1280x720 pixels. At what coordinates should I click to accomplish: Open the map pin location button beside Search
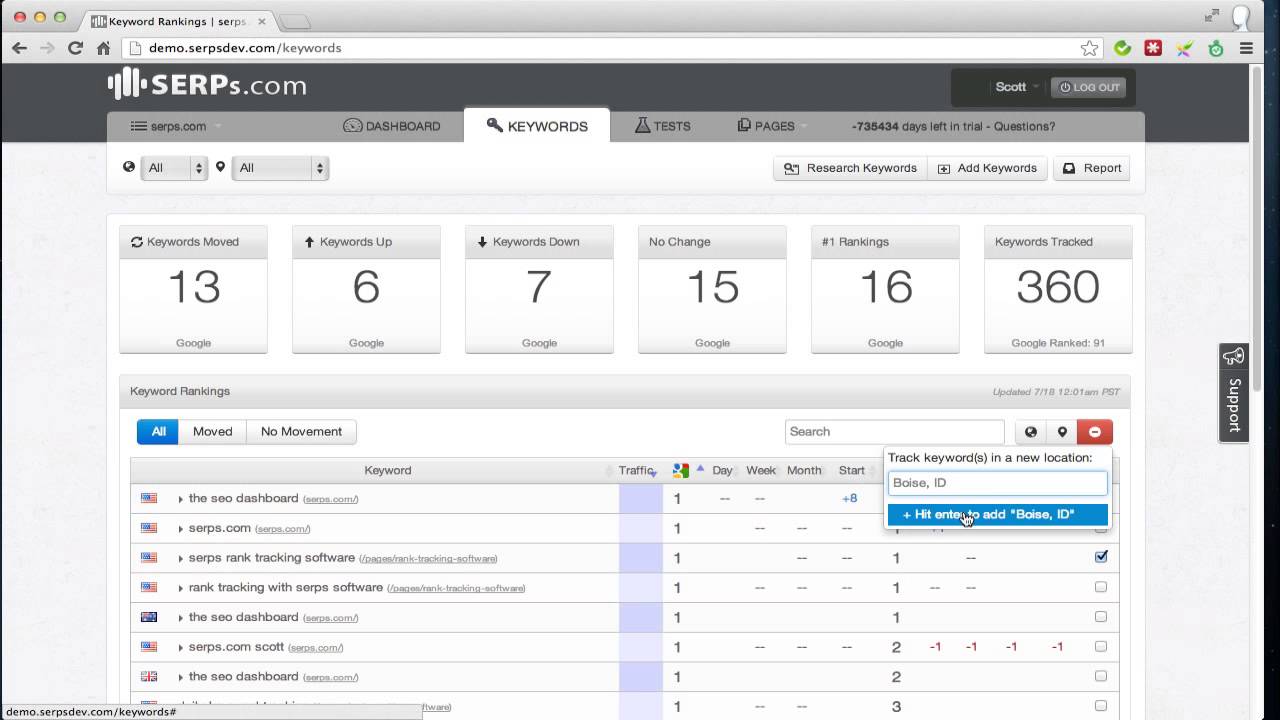[x=1062, y=432]
